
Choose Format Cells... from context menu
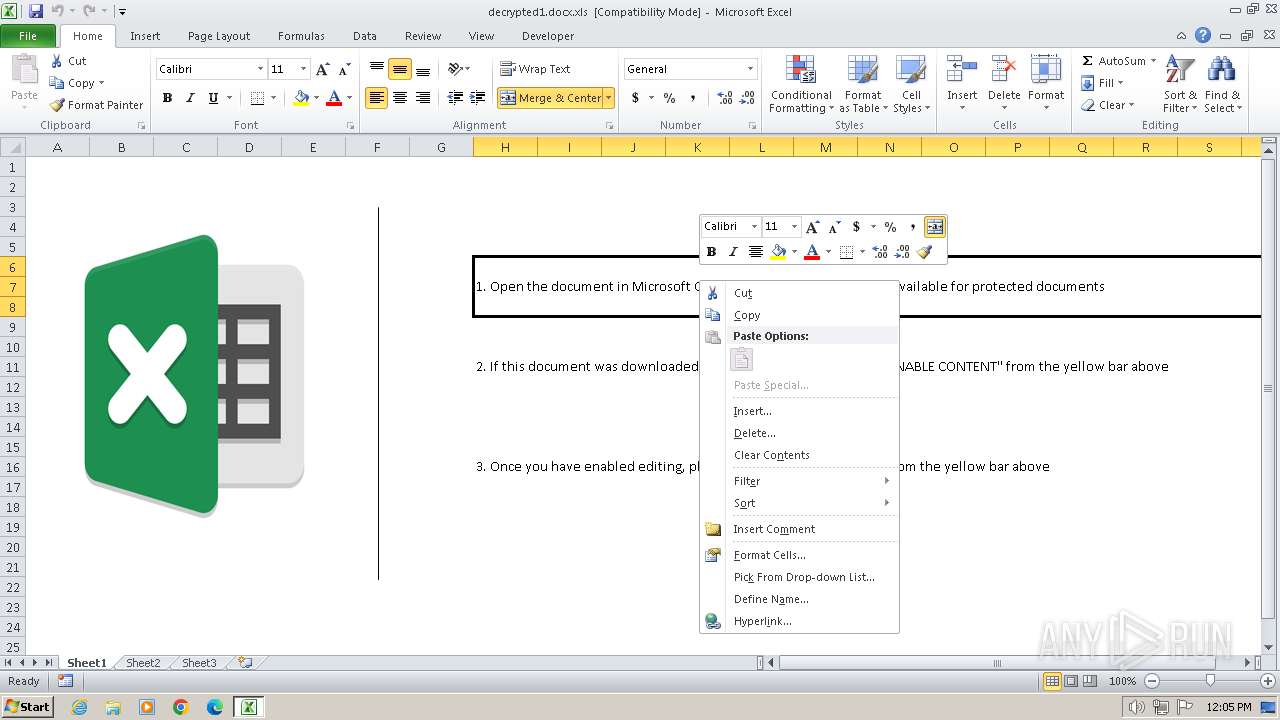(x=800, y=555)
